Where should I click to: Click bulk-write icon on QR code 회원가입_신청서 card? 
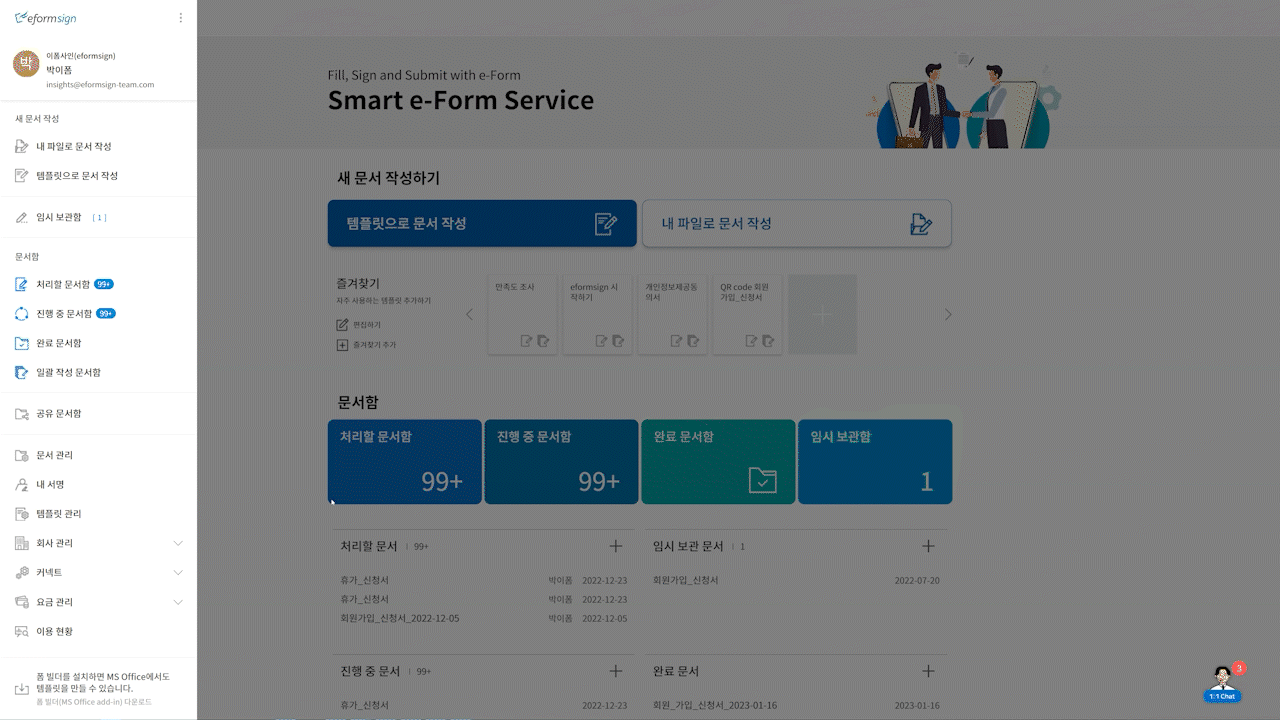768,341
